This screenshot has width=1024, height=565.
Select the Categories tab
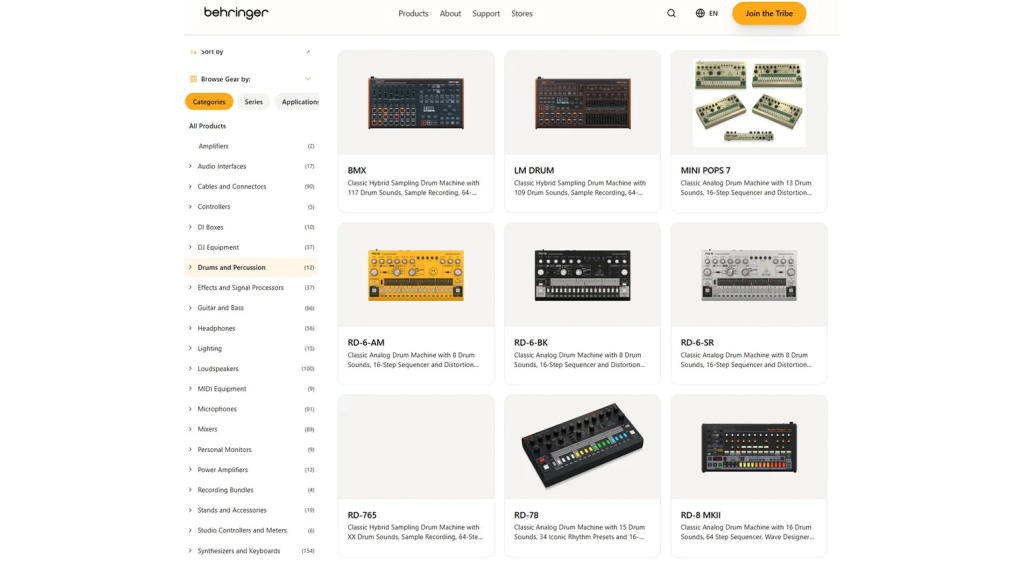[209, 102]
